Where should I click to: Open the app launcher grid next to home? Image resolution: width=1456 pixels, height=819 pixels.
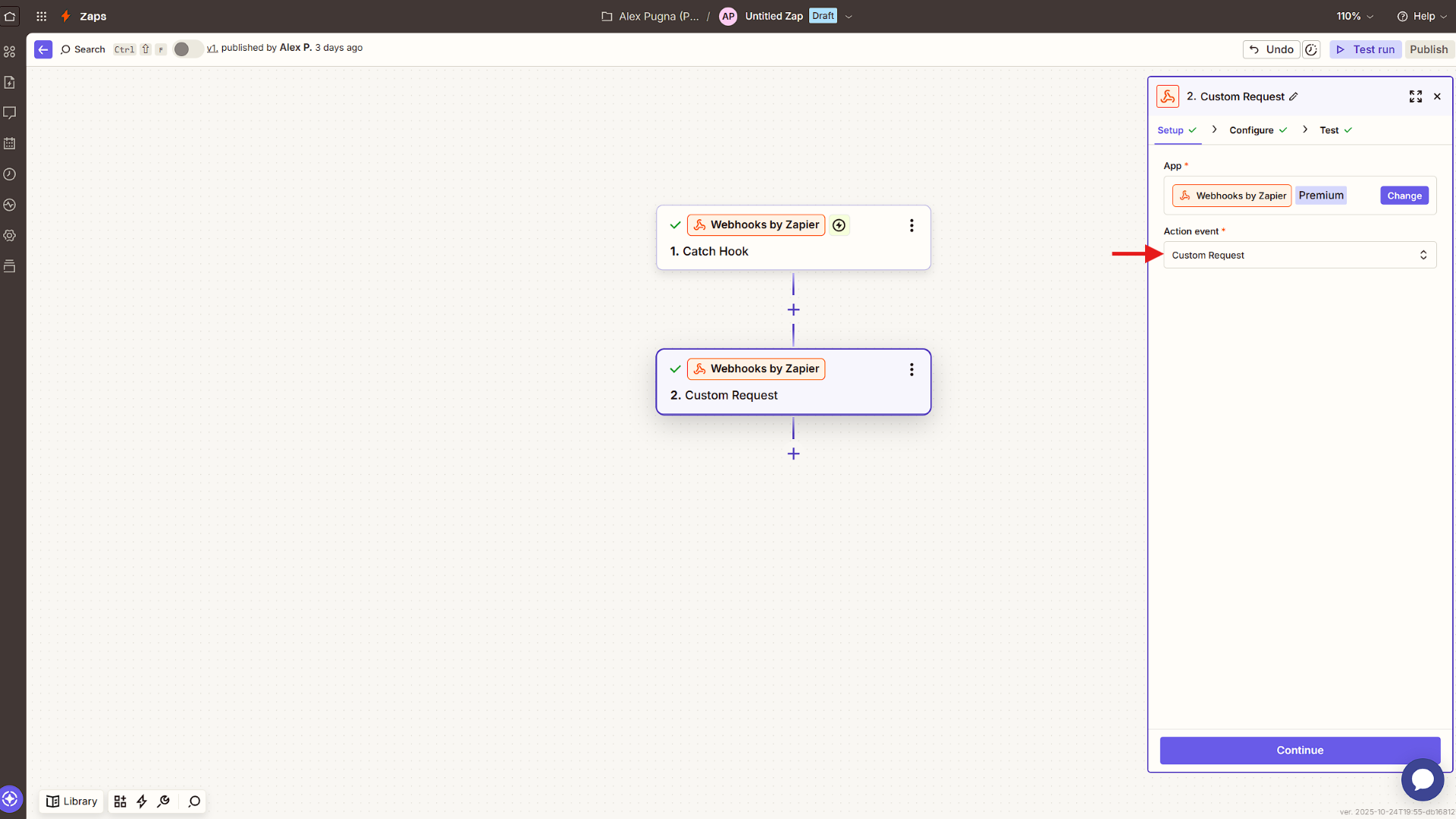pos(41,16)
